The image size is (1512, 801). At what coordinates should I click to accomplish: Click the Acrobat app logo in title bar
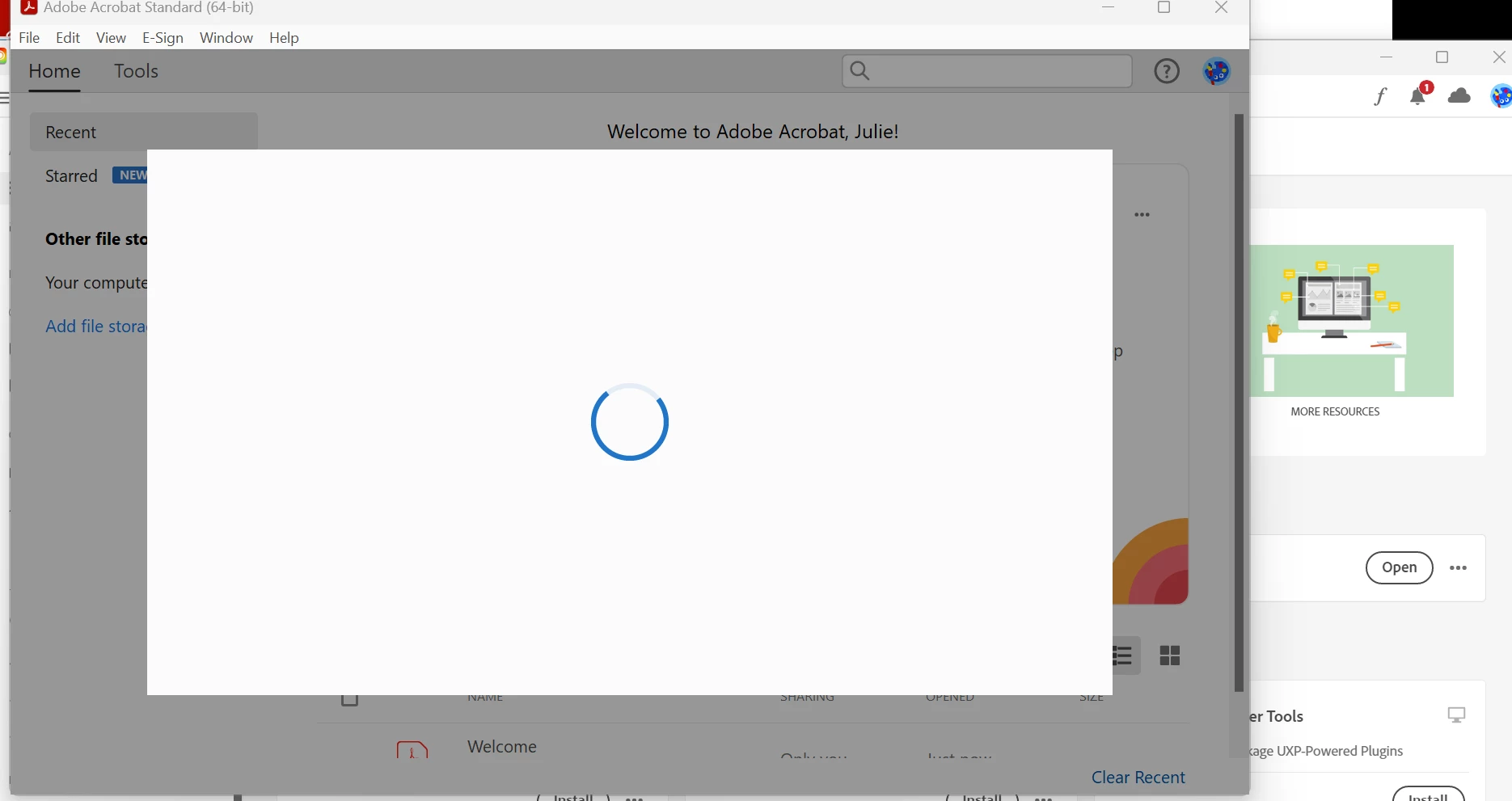tap(29, 7)
